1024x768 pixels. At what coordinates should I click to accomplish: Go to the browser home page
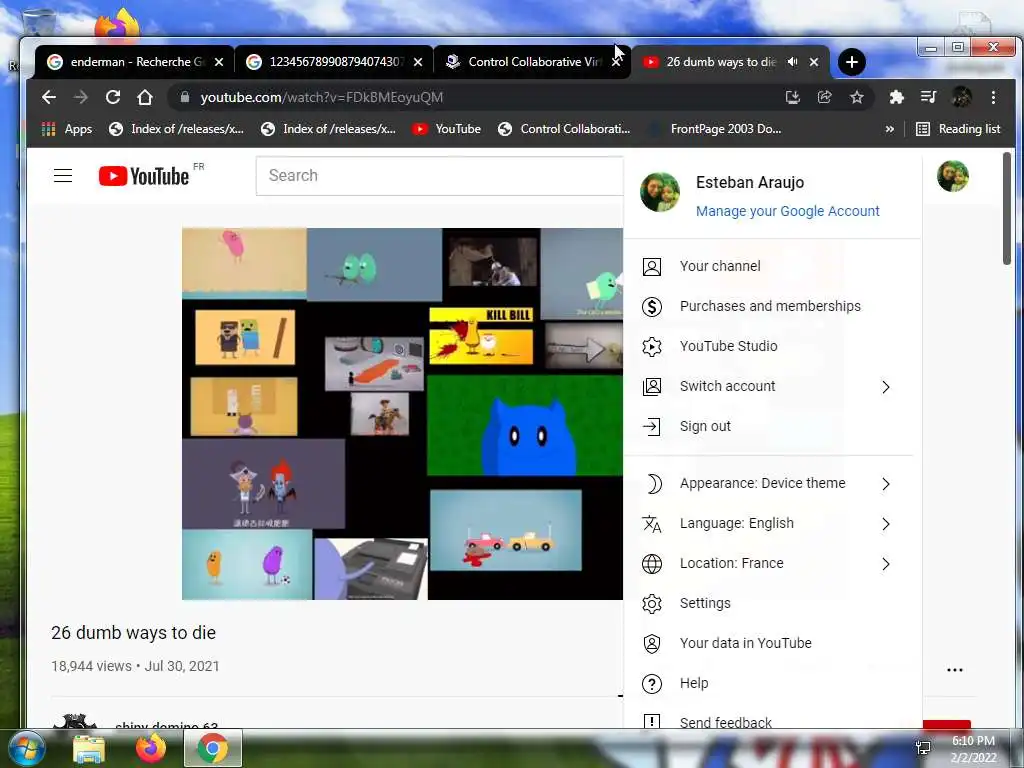pos(145,97)
